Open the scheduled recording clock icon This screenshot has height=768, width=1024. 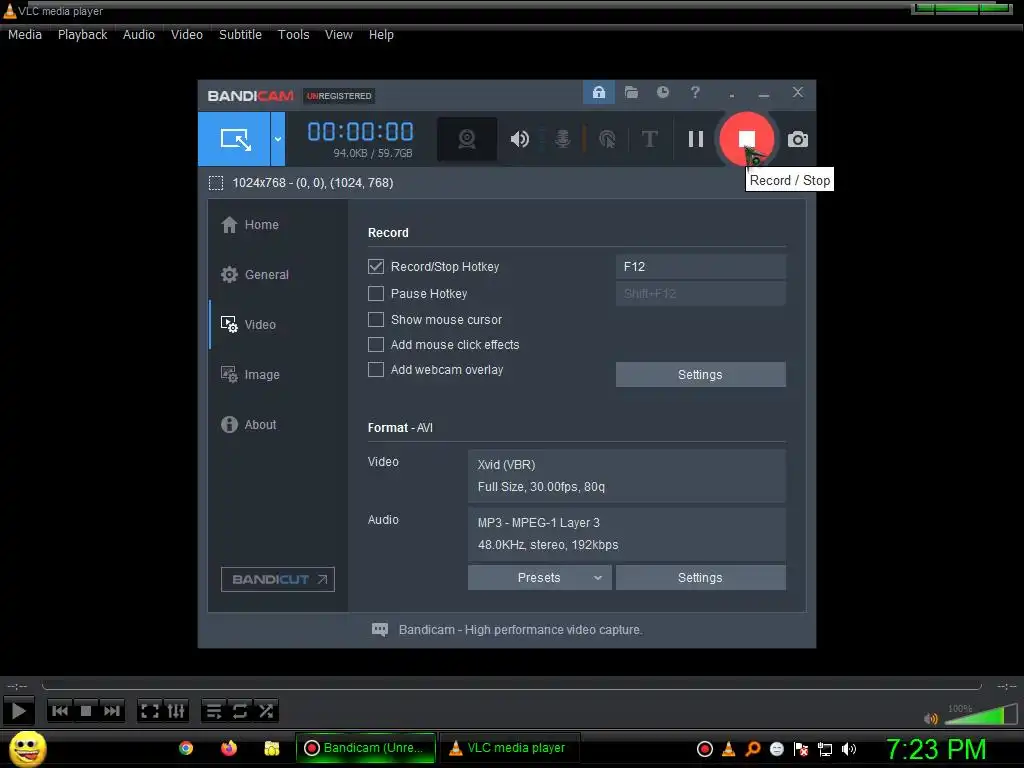pyautogui.click(x=663, y=92)
